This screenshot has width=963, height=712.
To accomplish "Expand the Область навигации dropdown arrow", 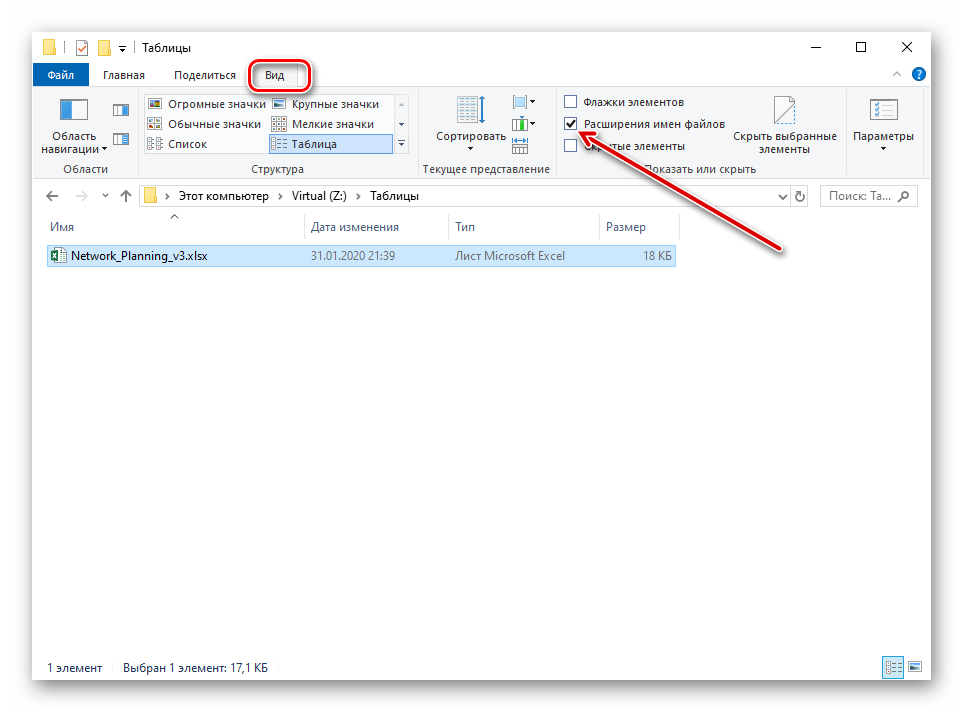I will [104, 149].
